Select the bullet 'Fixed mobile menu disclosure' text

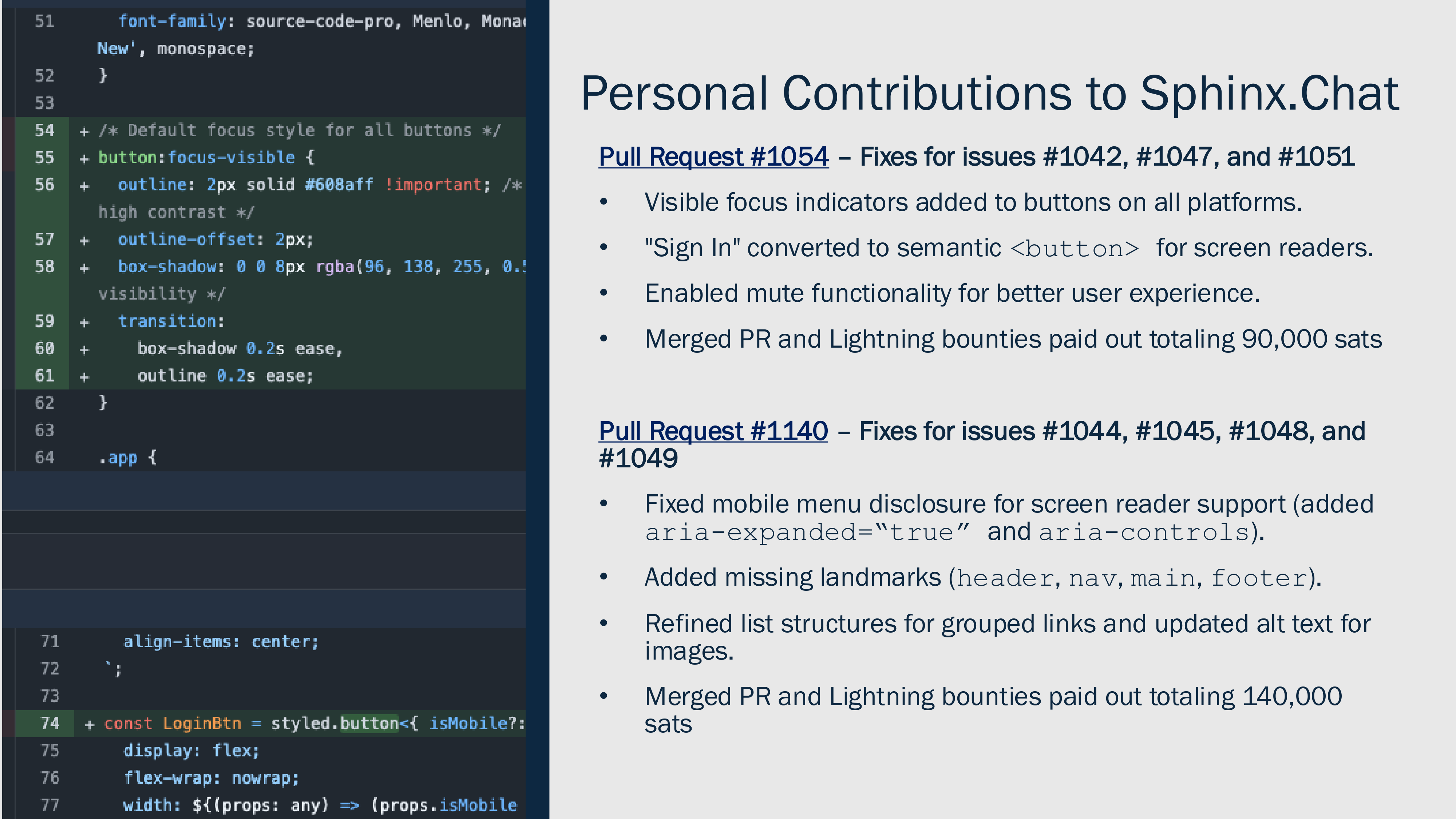click(1009, 518)
